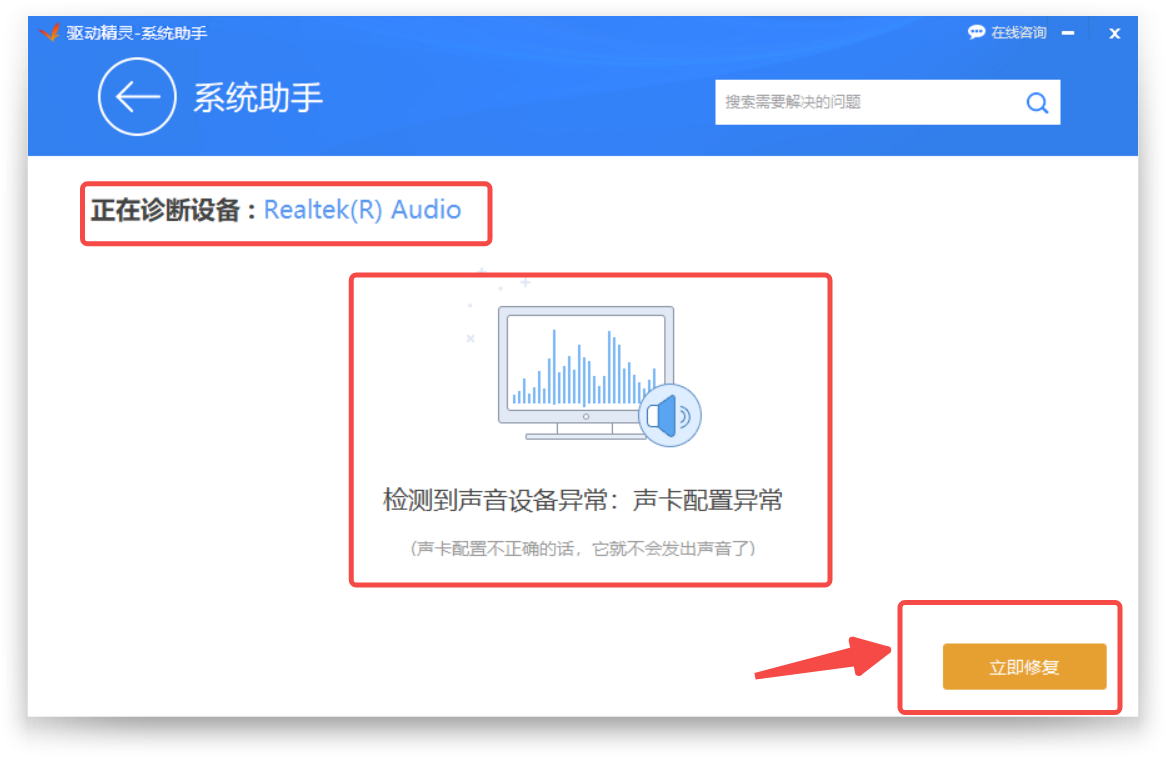Click the gray 声卡配置不正确 hint text
Screen dimensions: 1167x758
click(x=583, y=548)
